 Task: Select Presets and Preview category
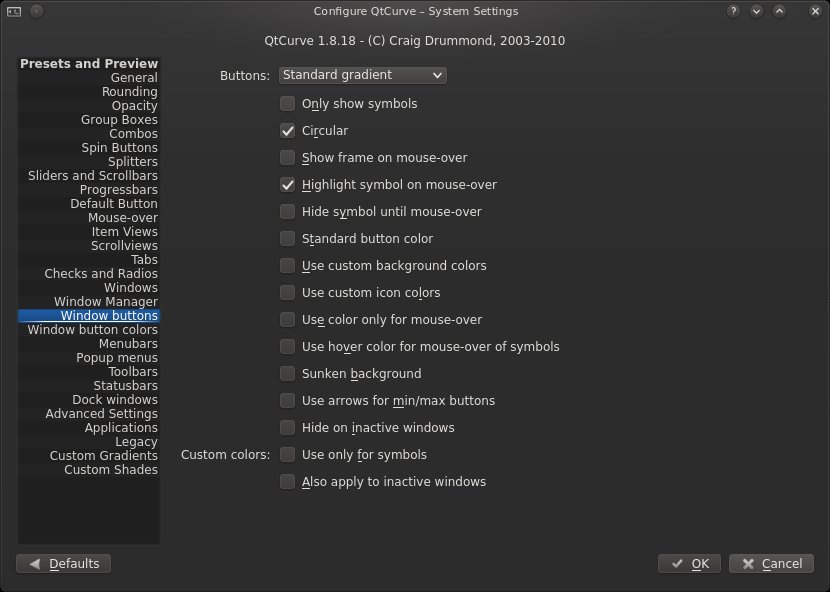click(89, 64)
